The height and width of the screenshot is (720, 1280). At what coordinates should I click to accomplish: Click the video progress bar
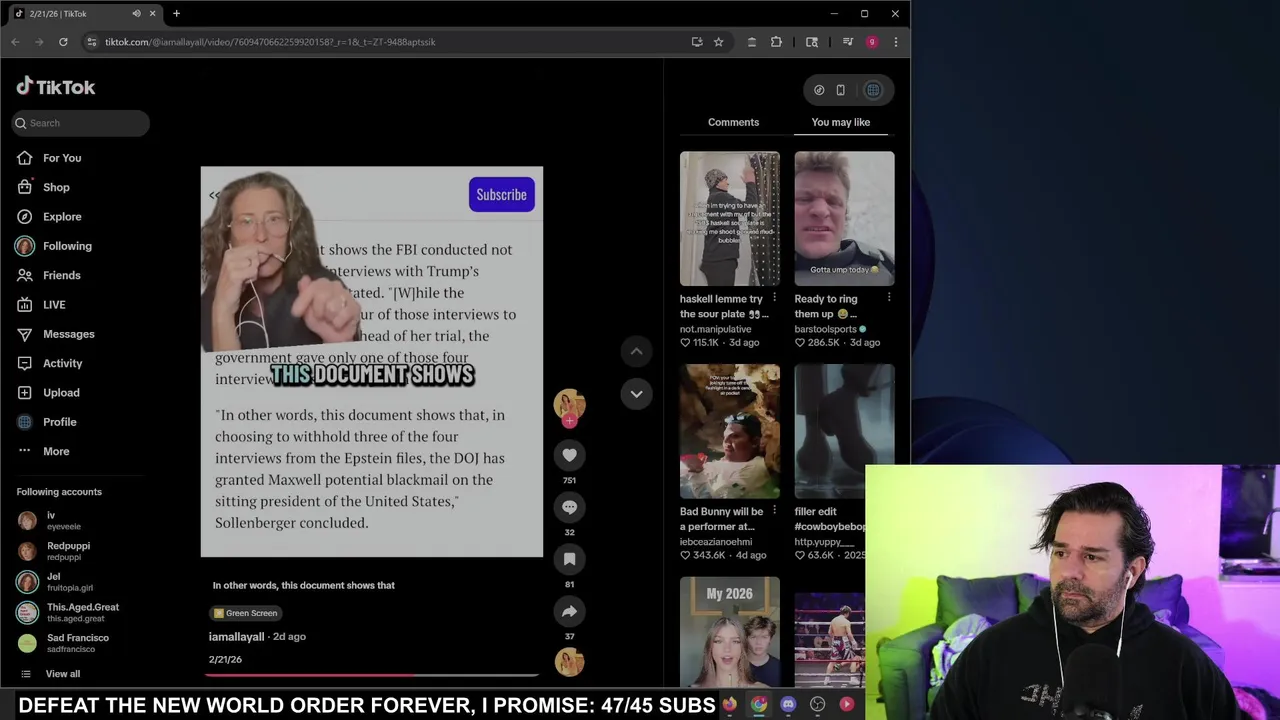pyautogui.click(x=372, y=675)
